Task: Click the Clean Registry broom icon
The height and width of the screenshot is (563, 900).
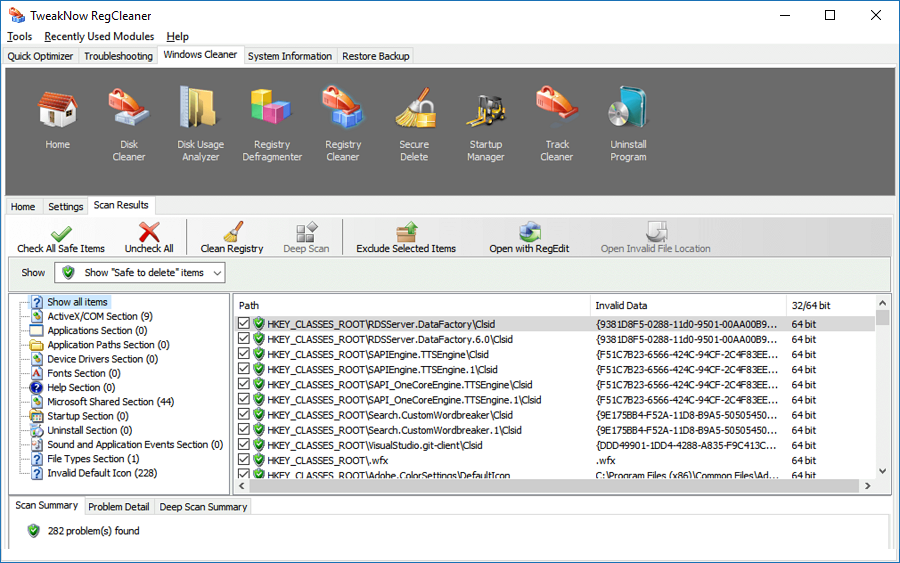Action: [x=232, y=232]
